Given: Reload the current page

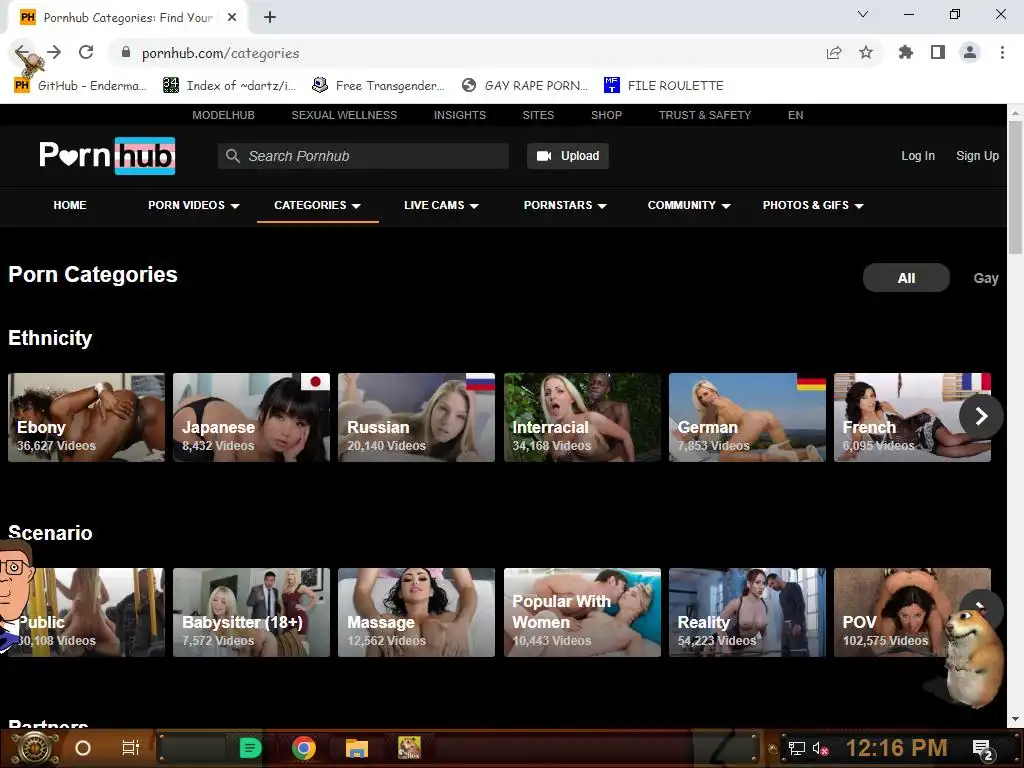Looking at the screenshot, I should point(86,52).
